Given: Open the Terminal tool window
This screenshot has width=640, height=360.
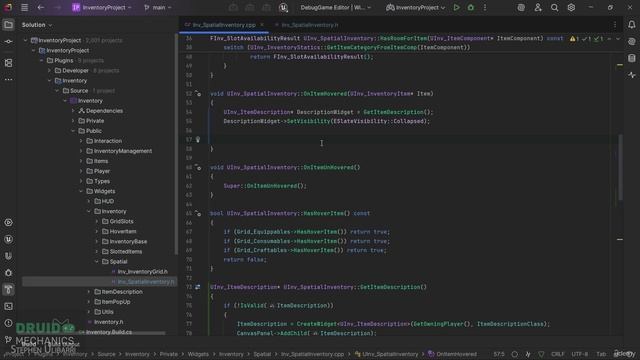Looking at the screenshot, I should (8, 306).
